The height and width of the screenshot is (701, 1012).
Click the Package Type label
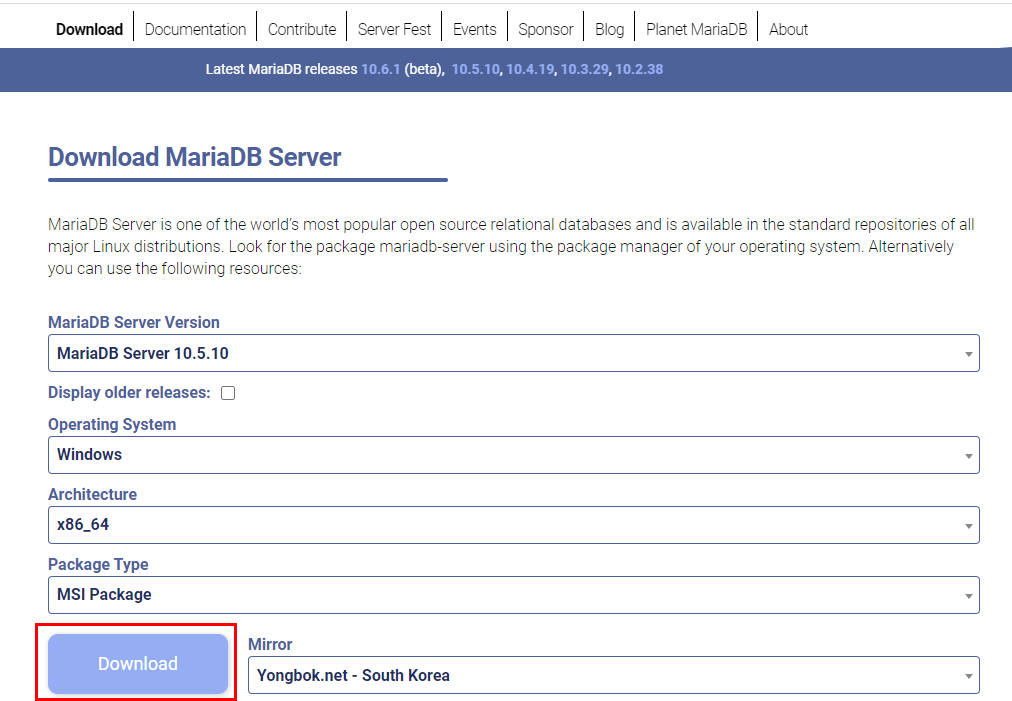[x=98, y=564]
